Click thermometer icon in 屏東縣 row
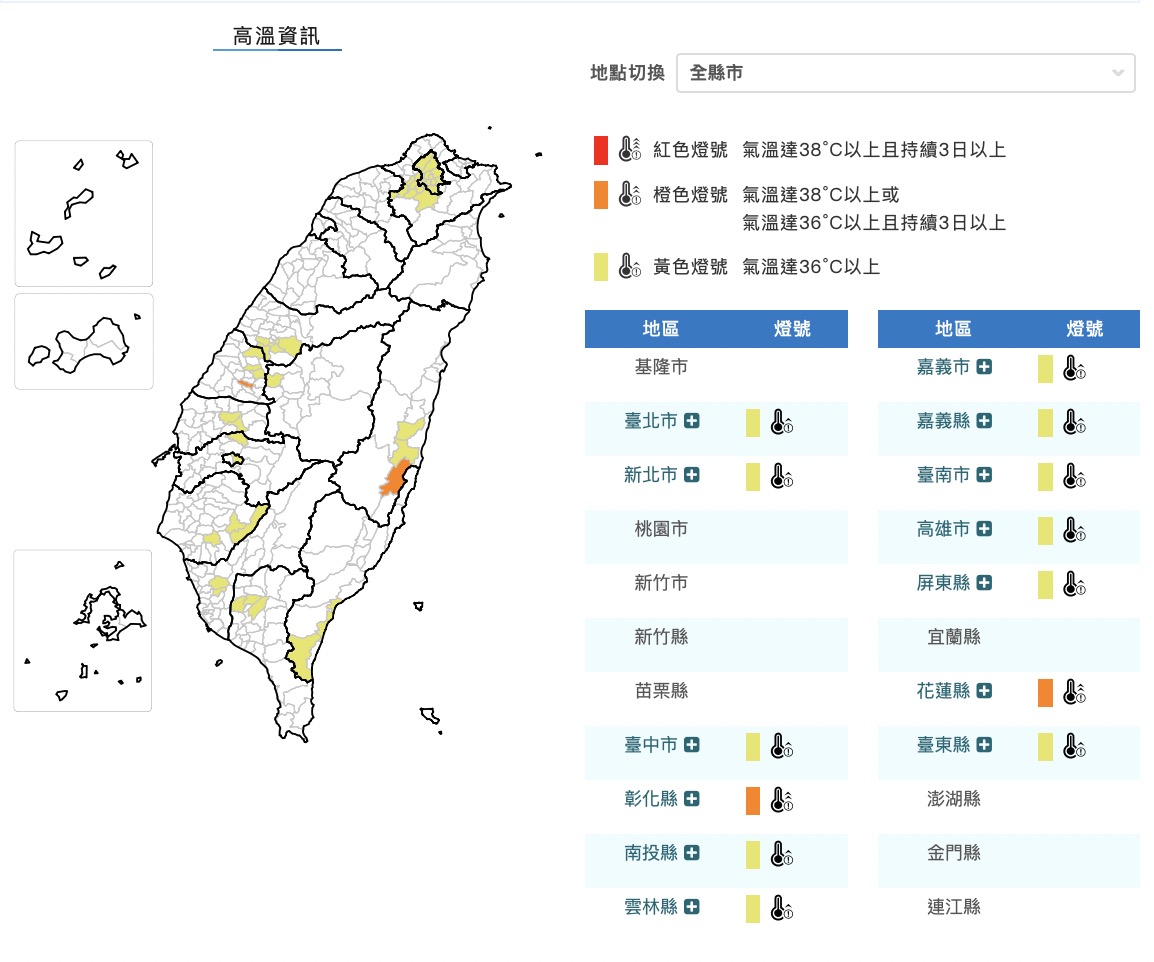Viewport: 1154px width, 962px height. click(1074, 584)
